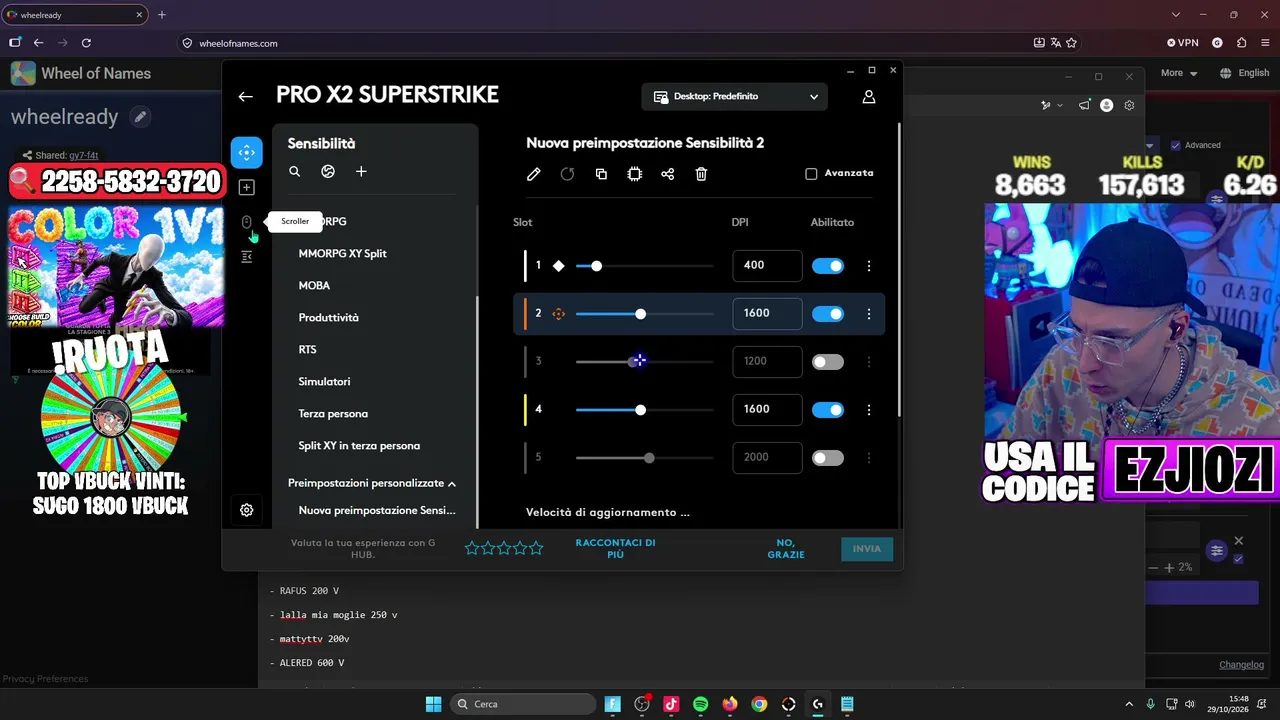Select the MOBA preset

click(x=314, y=286)
